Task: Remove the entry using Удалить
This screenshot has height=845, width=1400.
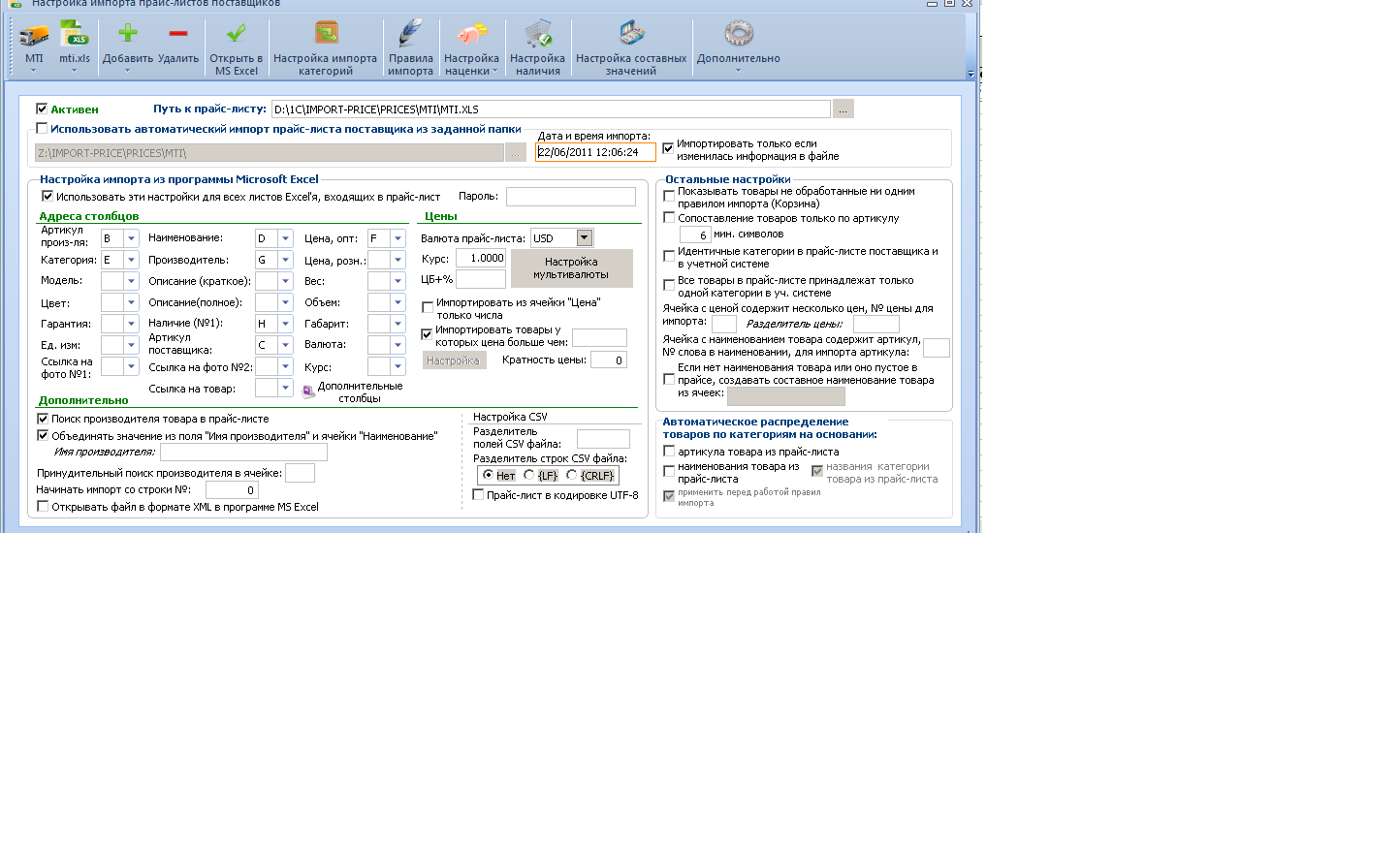Action: (178, 45)
